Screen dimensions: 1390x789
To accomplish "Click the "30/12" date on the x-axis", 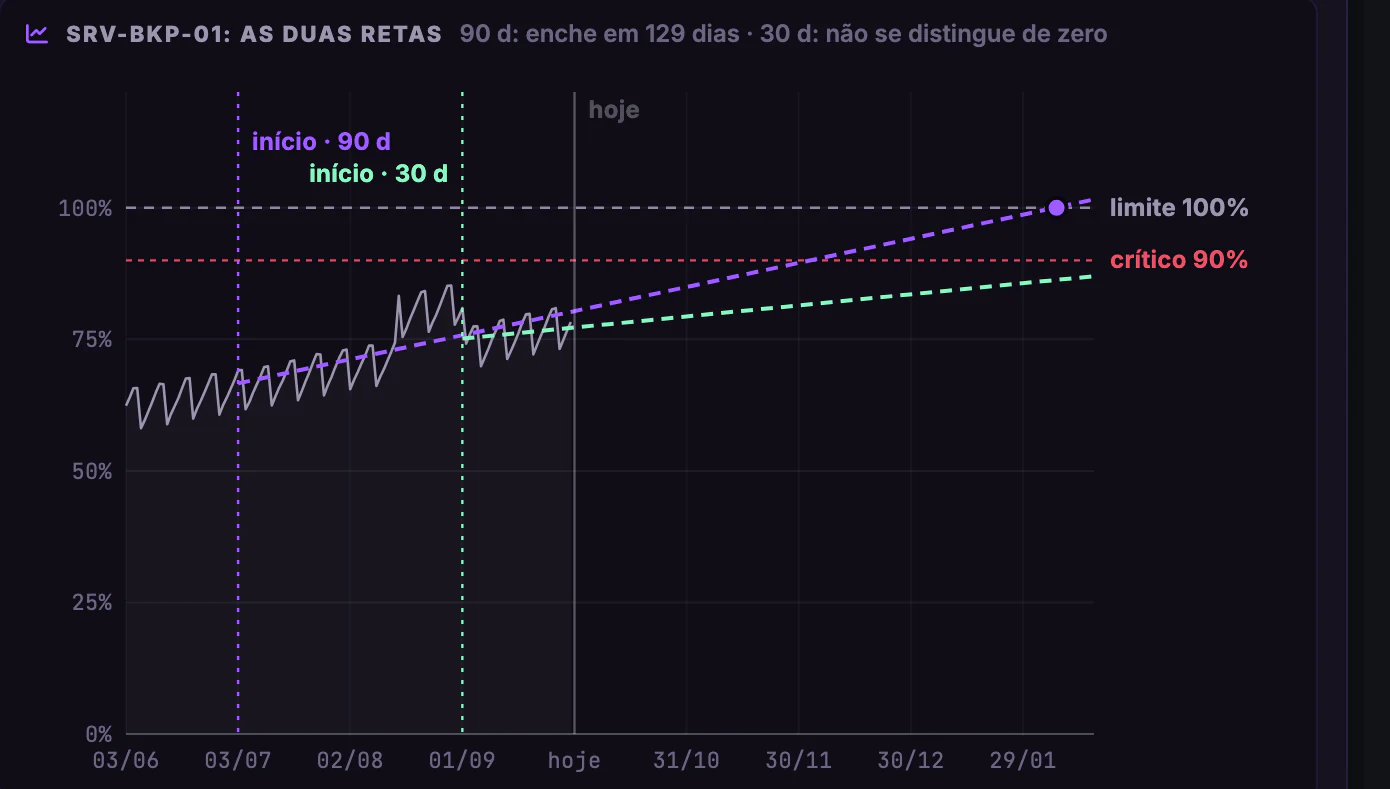I will pyautogui.click(x=911, y=761).
